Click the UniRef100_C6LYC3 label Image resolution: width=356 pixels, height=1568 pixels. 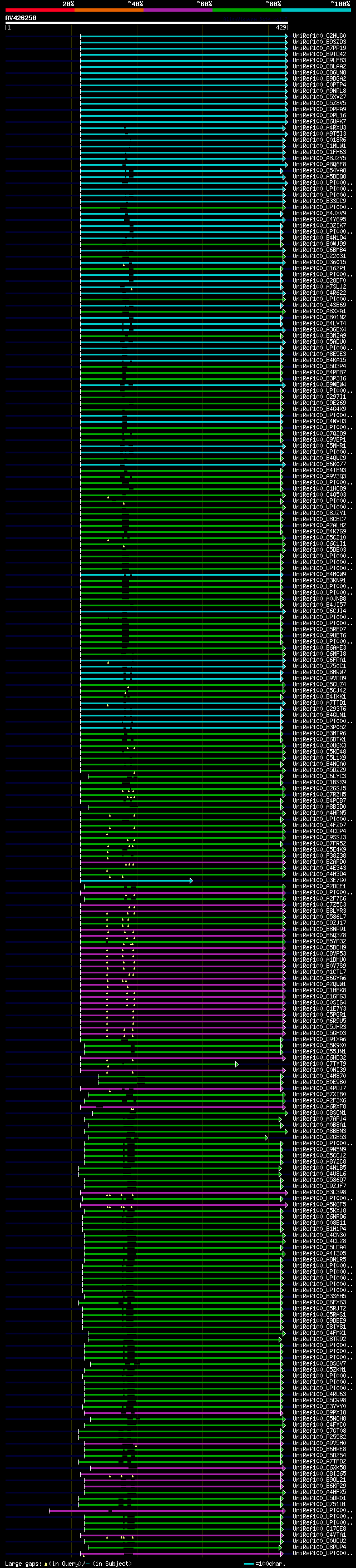[319, 776]
